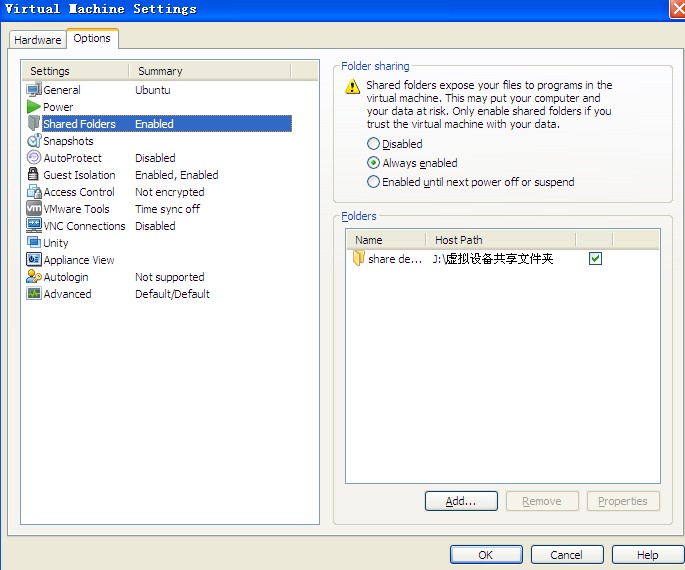Click the AutoProtect clock icon

tap(34, 157)
